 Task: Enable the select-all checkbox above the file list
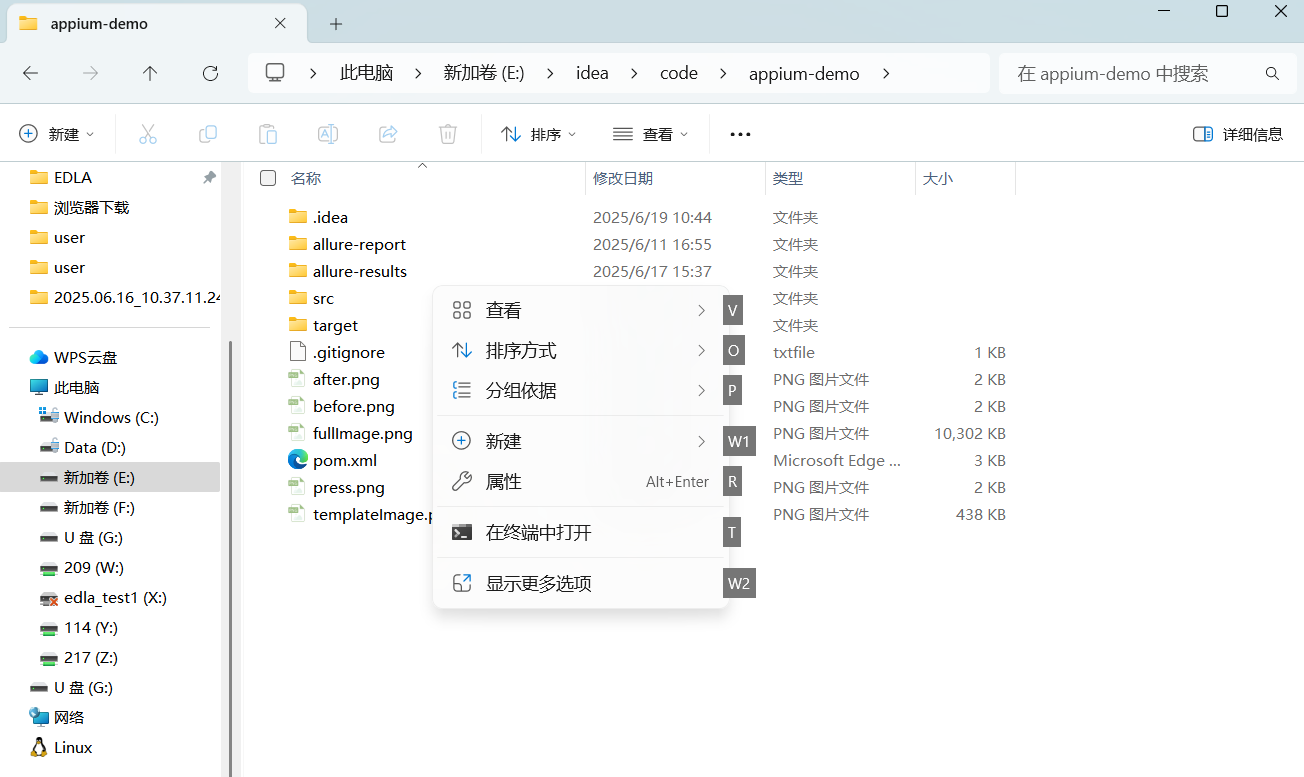pyautogui.click(x=267, y=177)
